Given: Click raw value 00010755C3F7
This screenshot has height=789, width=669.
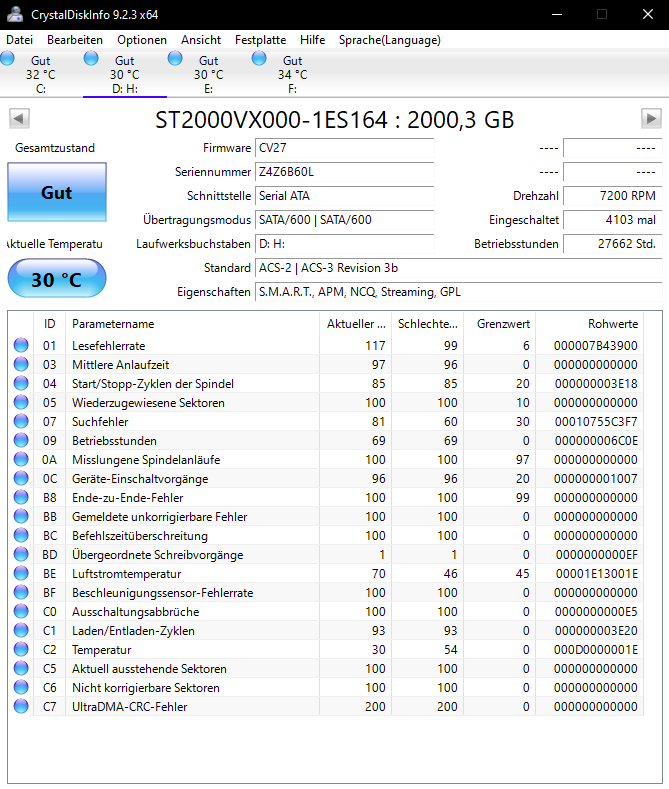Looking at the screenshot, I should click(x=596, y=422).
